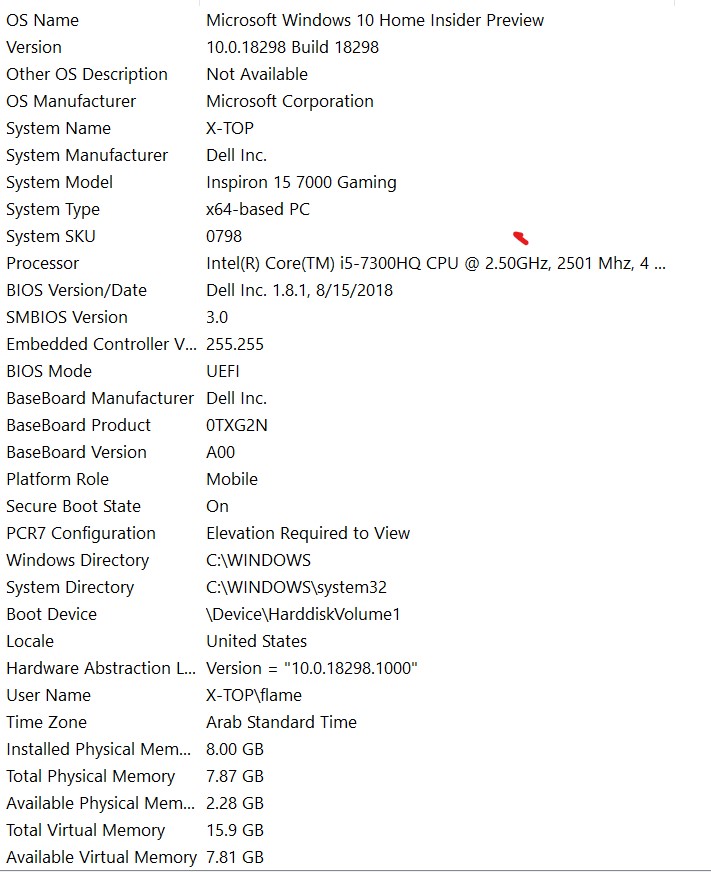Select the System Manufacturer label

point(87,155)
